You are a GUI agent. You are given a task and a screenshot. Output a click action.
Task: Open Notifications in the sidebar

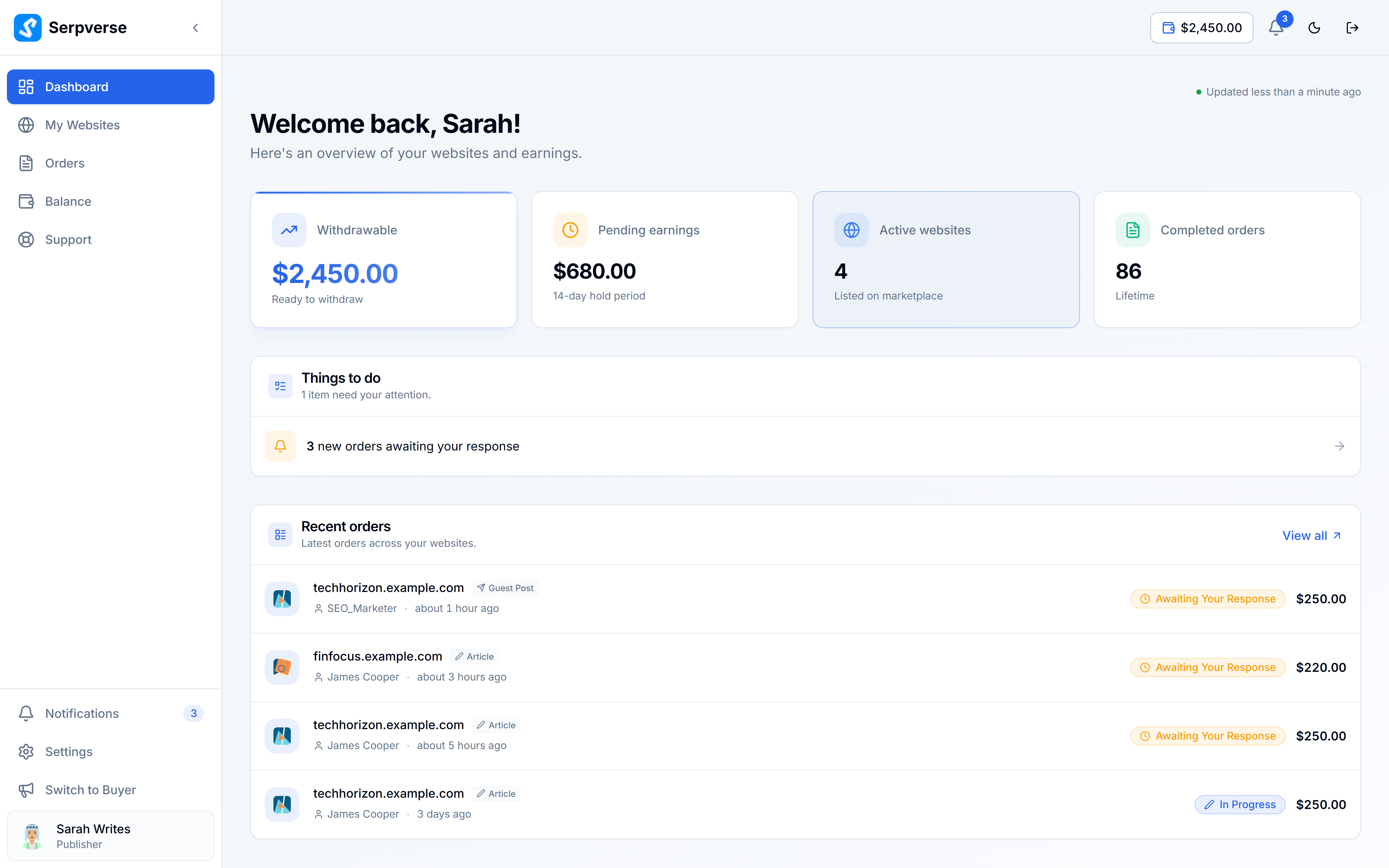click(x=111, y=713)
